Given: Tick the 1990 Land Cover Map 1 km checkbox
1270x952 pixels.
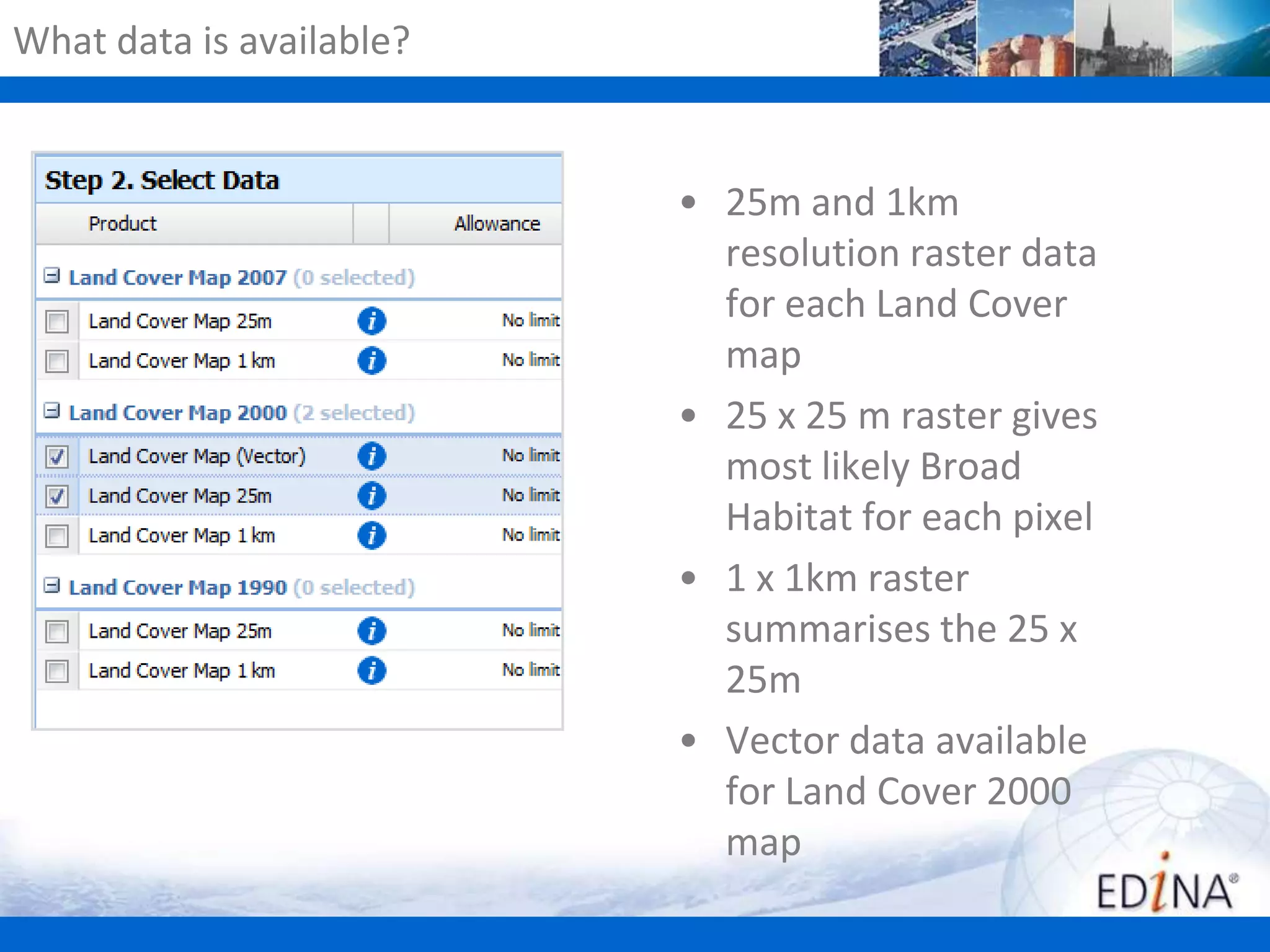Looking at the screenshot, I should coord(57,671).
